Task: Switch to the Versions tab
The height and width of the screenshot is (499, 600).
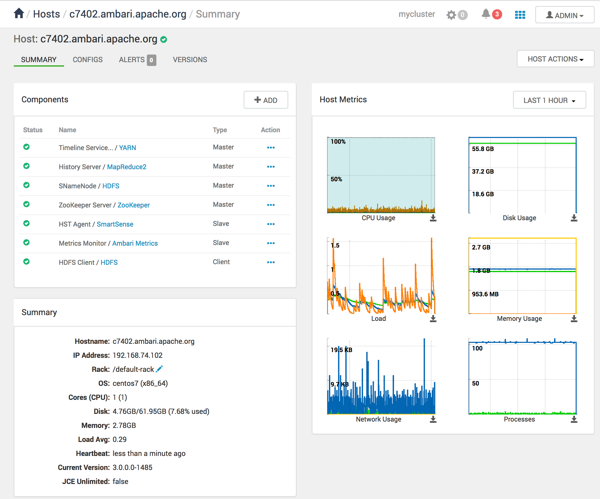Action: (190, 60)
